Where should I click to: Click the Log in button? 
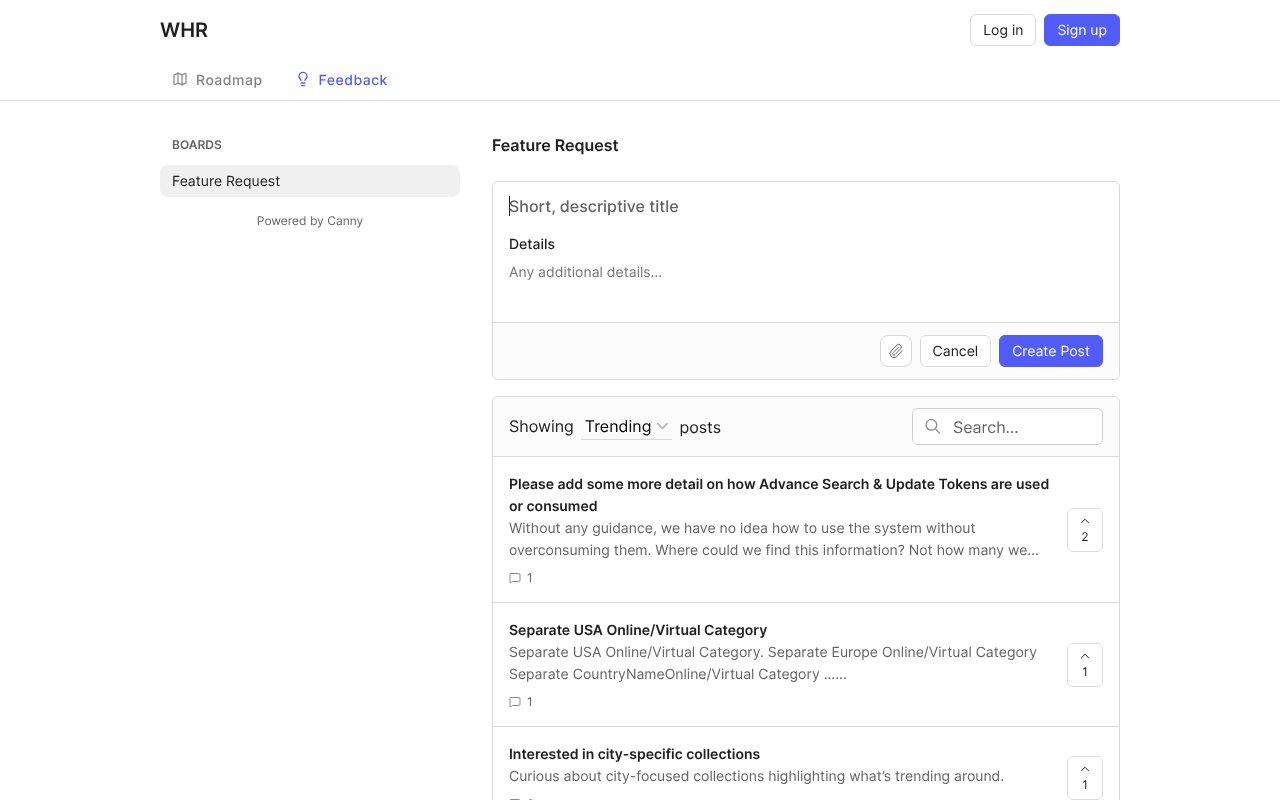(x=1002, y=30)
